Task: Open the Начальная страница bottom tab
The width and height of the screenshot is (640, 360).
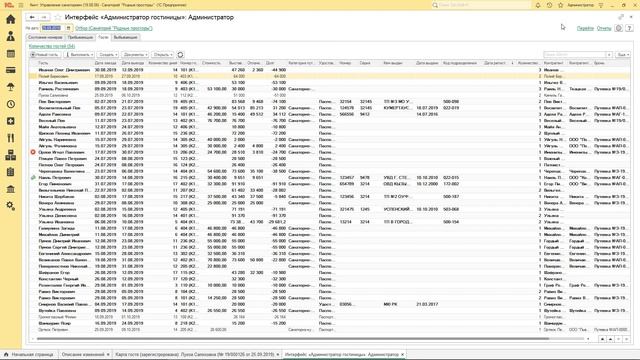Action: 29,354
